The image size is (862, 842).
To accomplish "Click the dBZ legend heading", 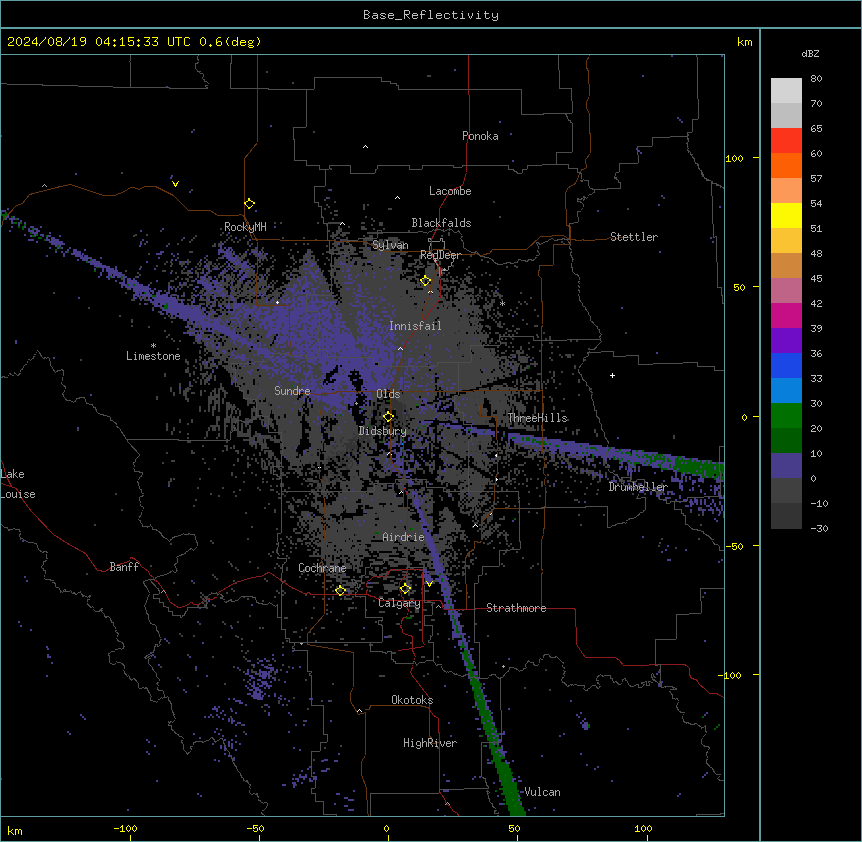I will point(810,53).
